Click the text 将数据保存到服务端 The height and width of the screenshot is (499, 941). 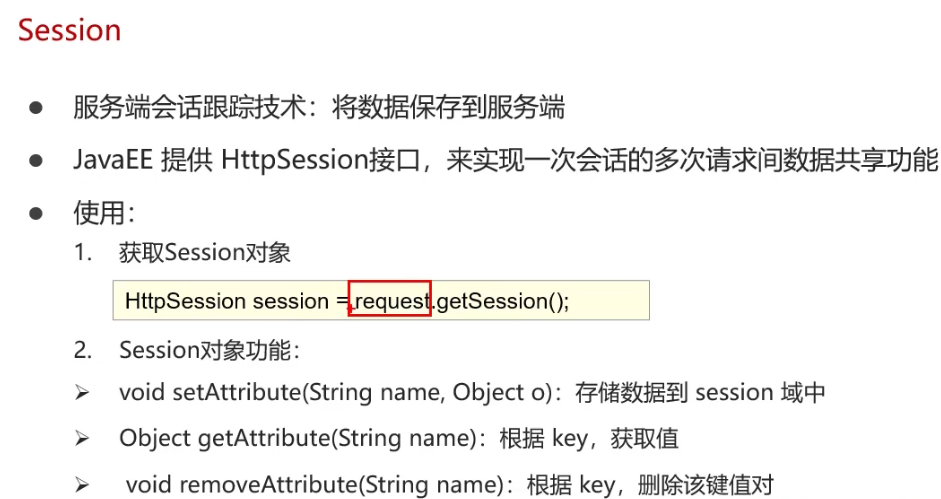(448, 108)
